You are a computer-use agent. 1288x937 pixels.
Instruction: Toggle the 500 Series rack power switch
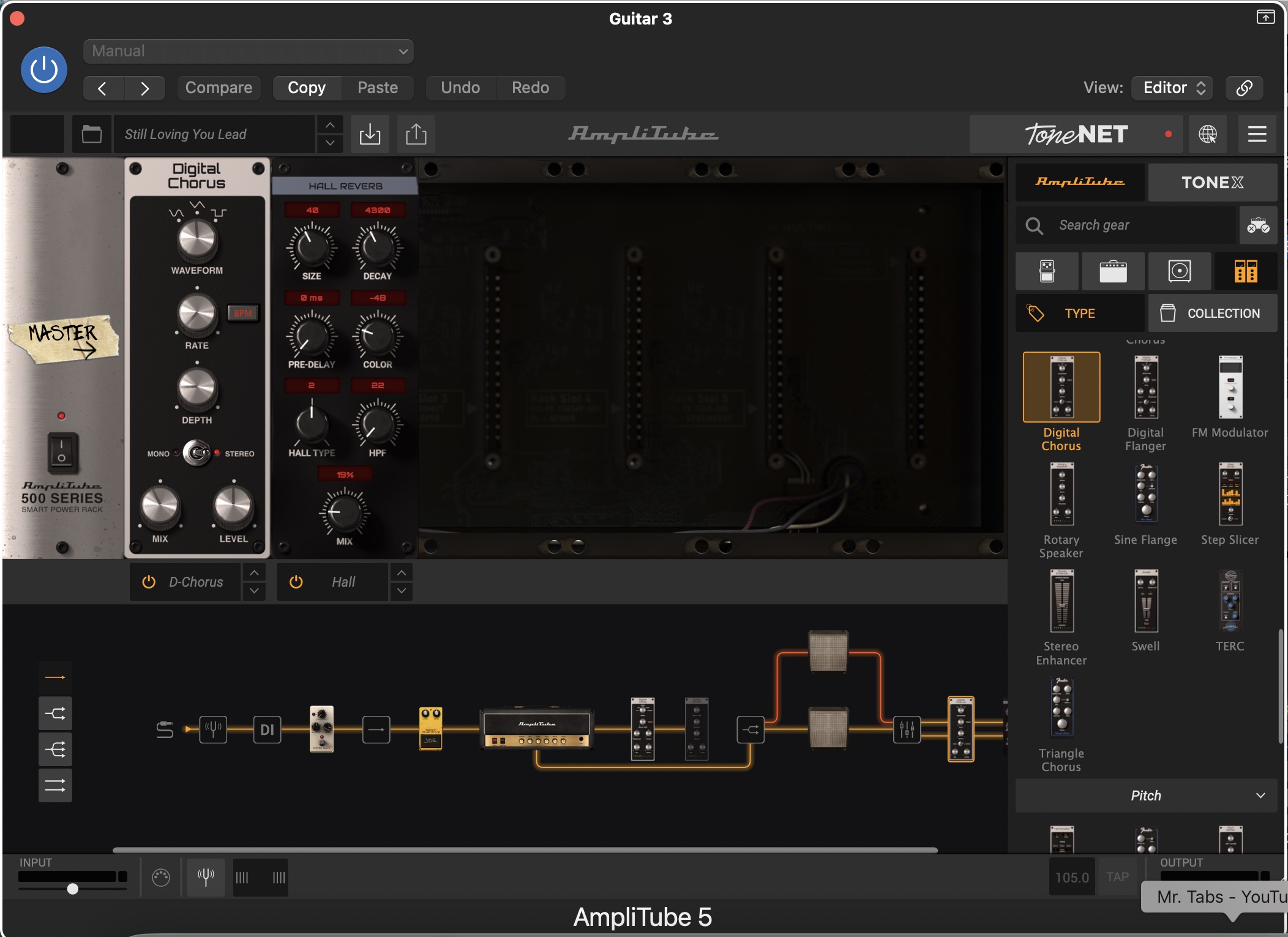click(62, 453)
